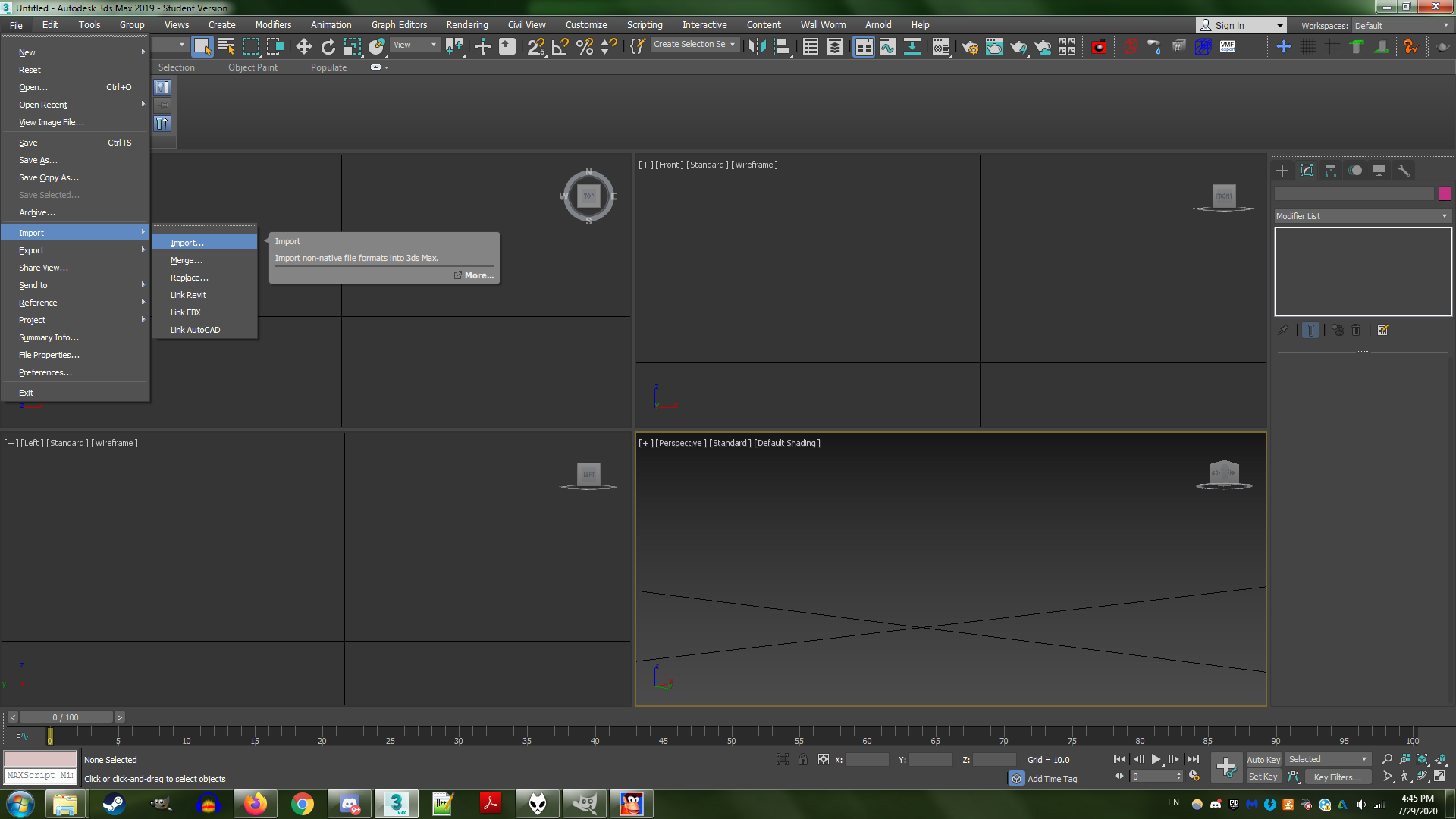
Task: Expand the Export submenu
Action: 75,250
